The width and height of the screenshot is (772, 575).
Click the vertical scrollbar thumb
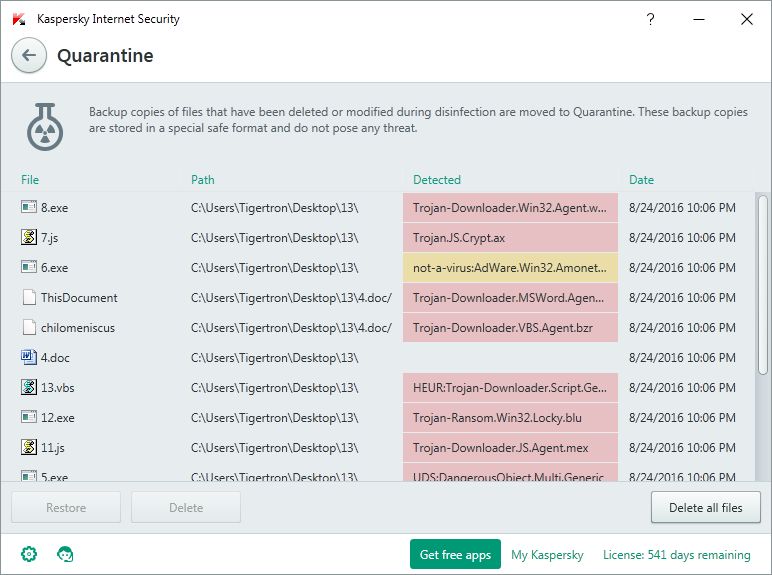pyautogui.click(x=763, y=285)
